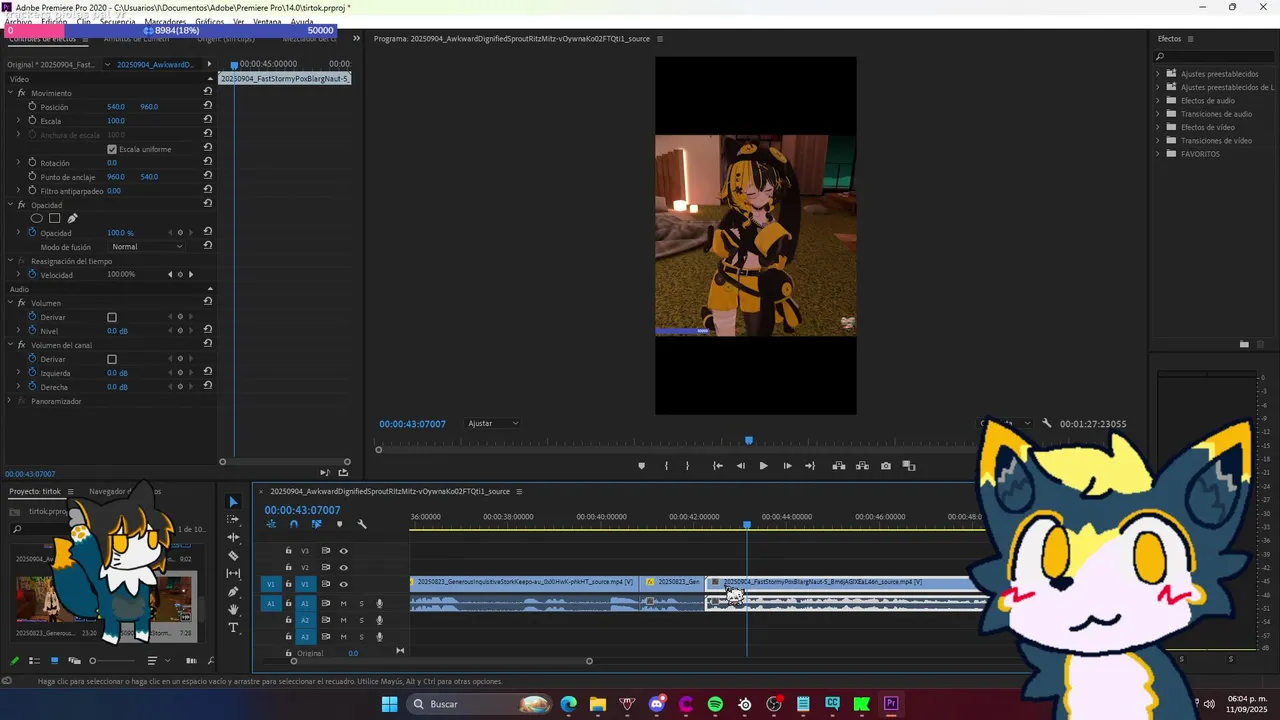
Task: Solo audio track A2
Action: pyautogui.click(x=361, y=620)
